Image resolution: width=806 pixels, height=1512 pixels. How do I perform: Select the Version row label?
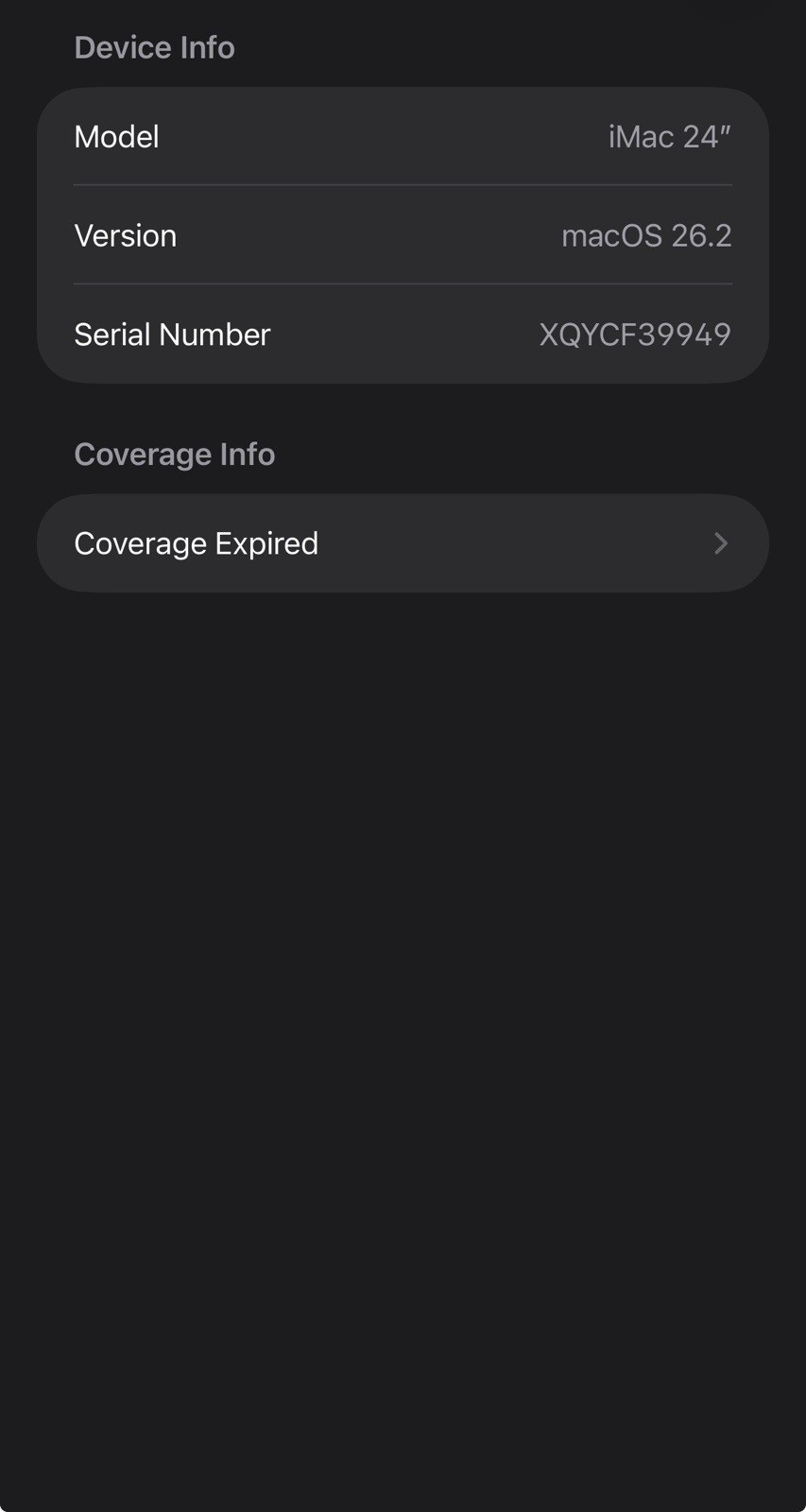[125, 235]
